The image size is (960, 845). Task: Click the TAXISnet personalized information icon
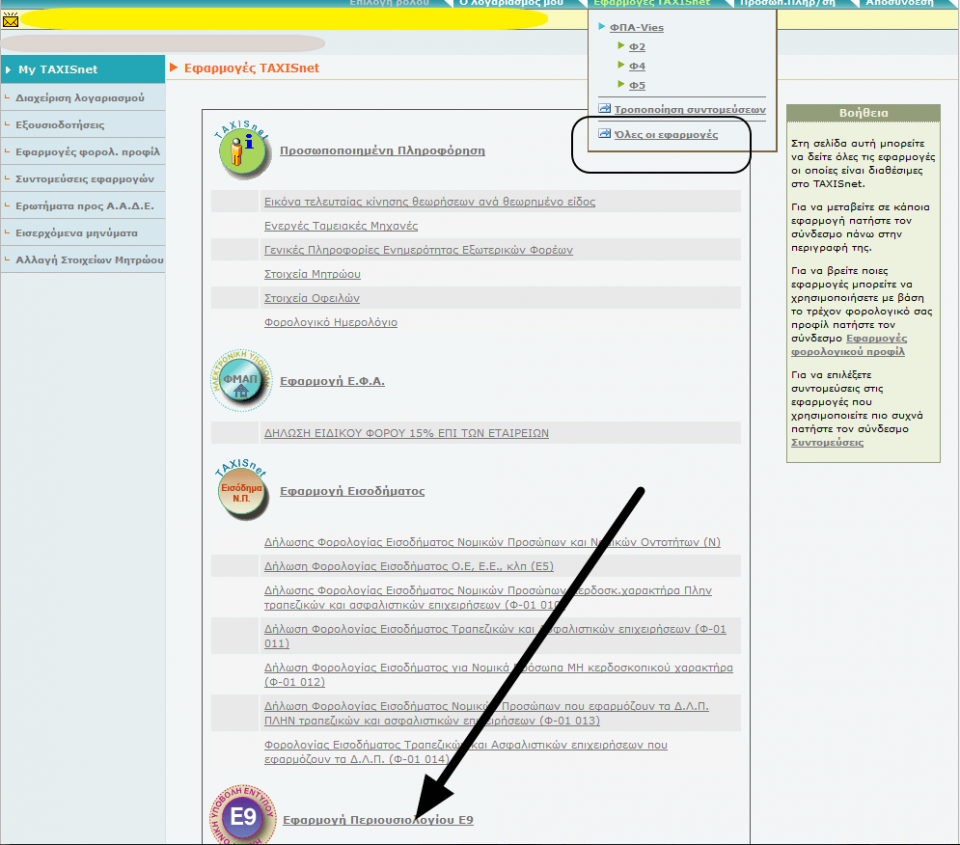point(243,150)
